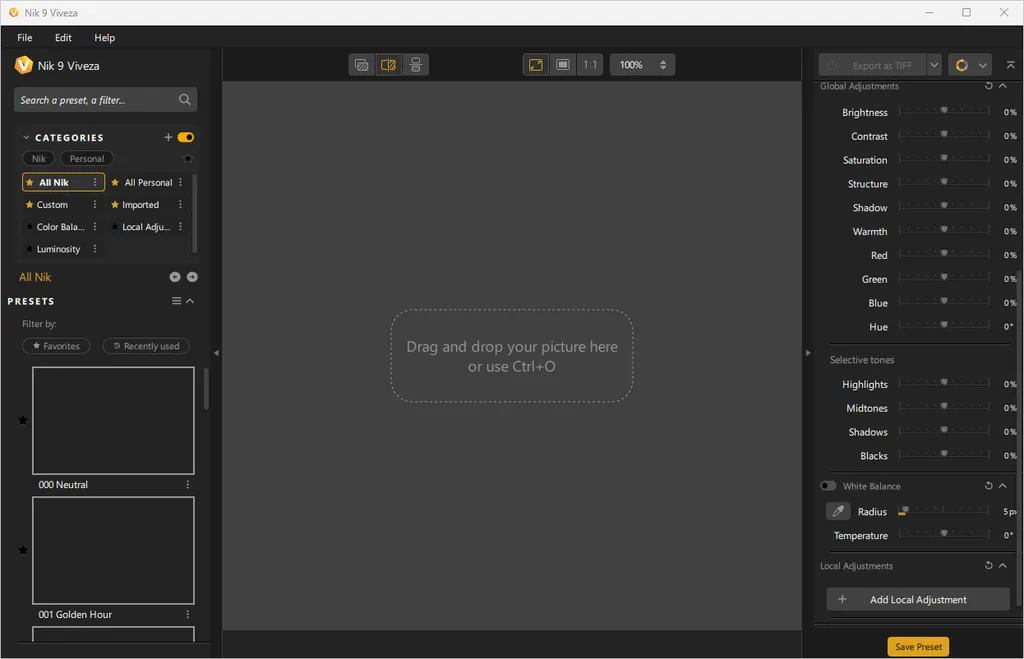Select the Custom category
Screen dimensions: 1024x659
[x=52, y=204]
